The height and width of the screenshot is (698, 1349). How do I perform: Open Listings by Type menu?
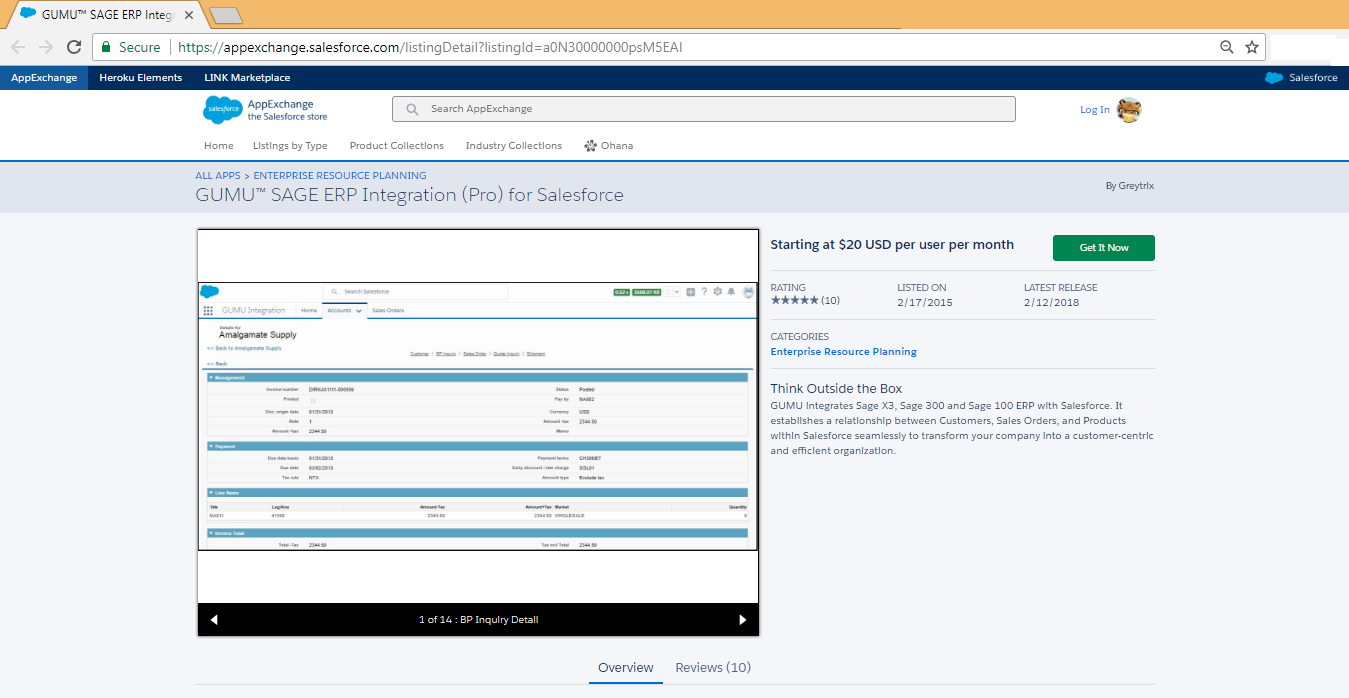(290, 146)
